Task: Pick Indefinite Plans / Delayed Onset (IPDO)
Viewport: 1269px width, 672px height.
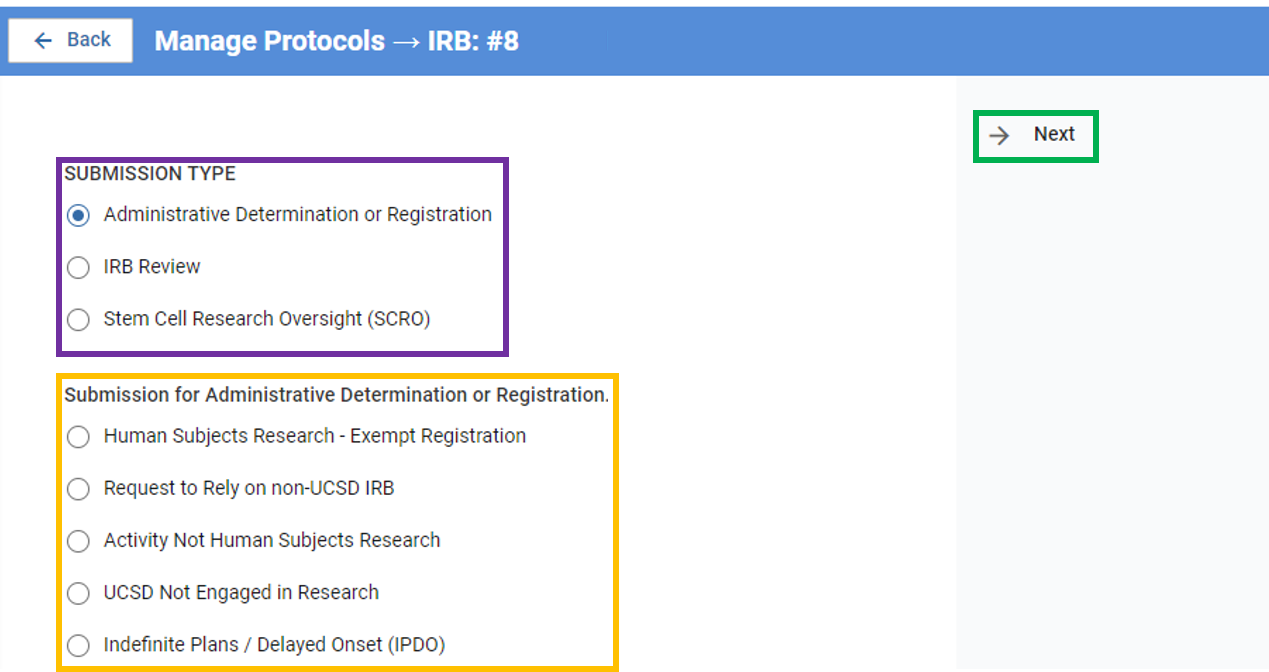Action: [x=78, y=645]
